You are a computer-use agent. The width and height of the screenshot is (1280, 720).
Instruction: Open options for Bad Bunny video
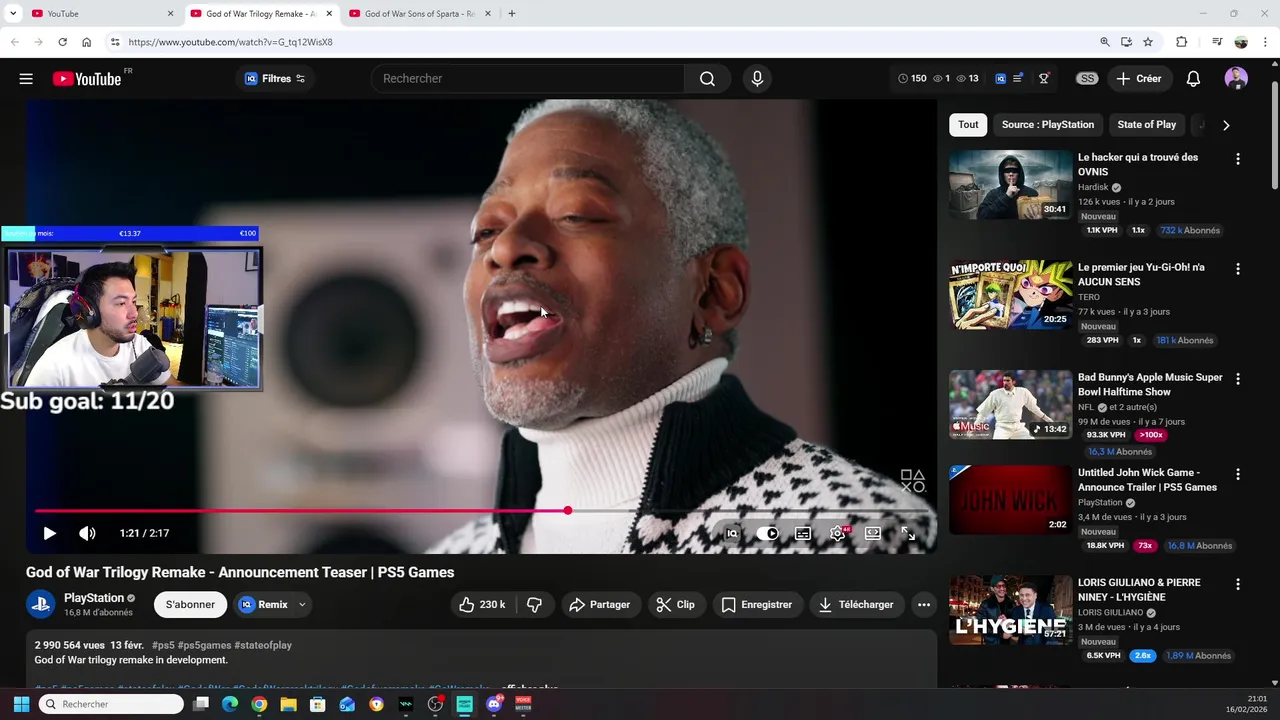(x=1238, y=379)
